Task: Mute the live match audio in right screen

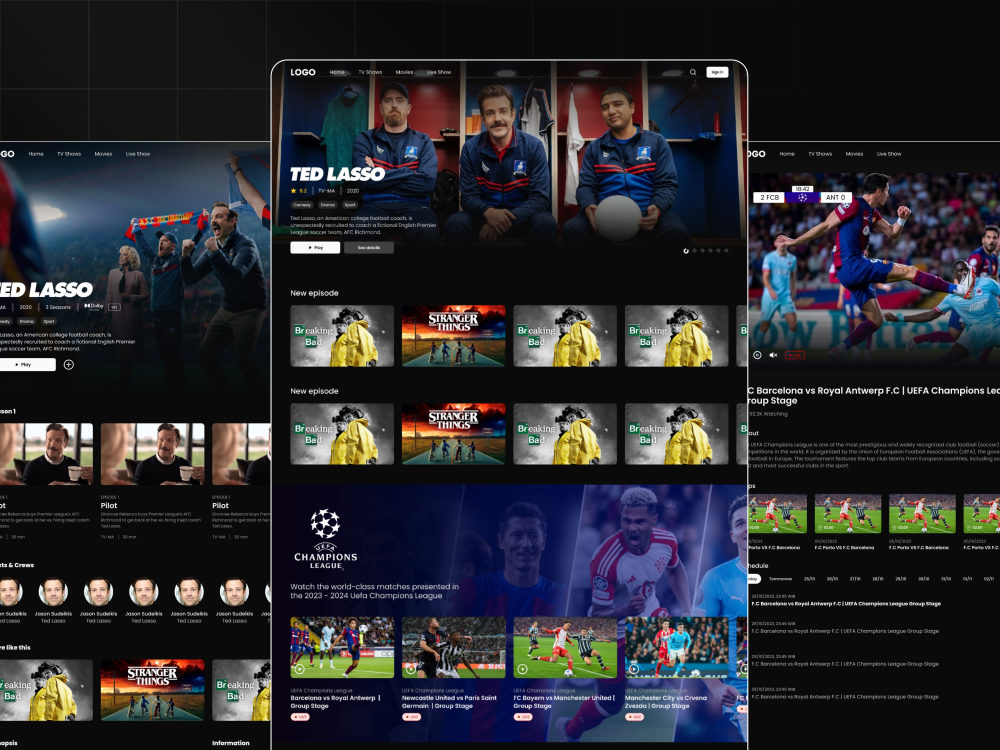Action: [x=773, y=355]
